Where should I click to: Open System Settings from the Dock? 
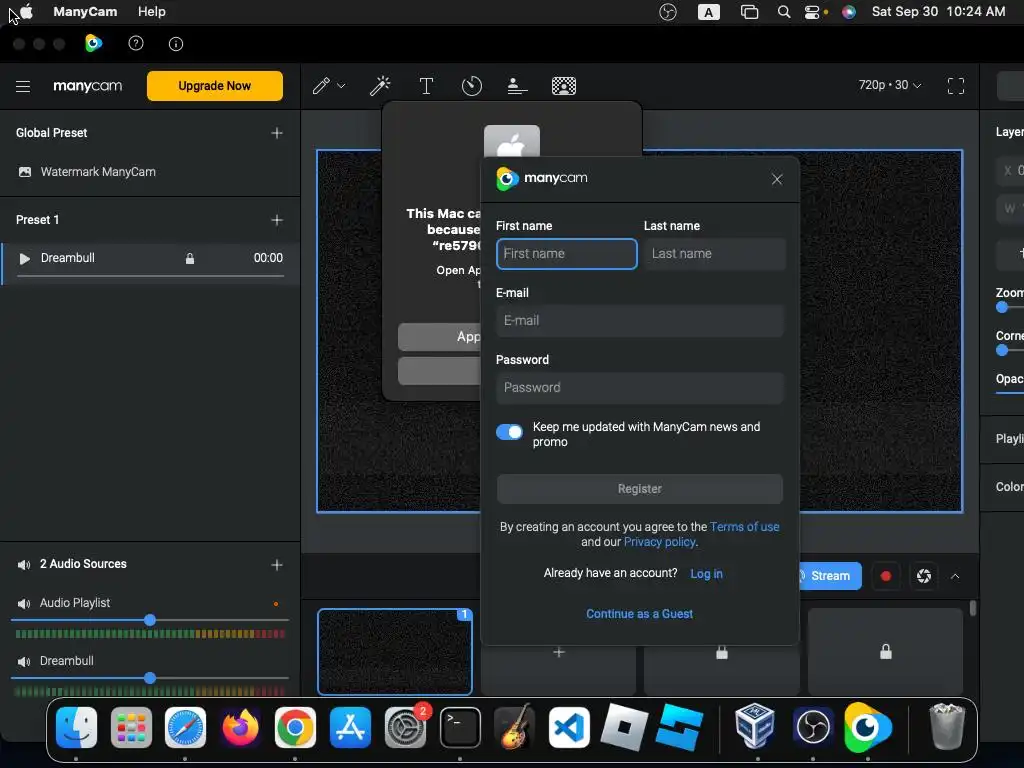click(405, 728)
